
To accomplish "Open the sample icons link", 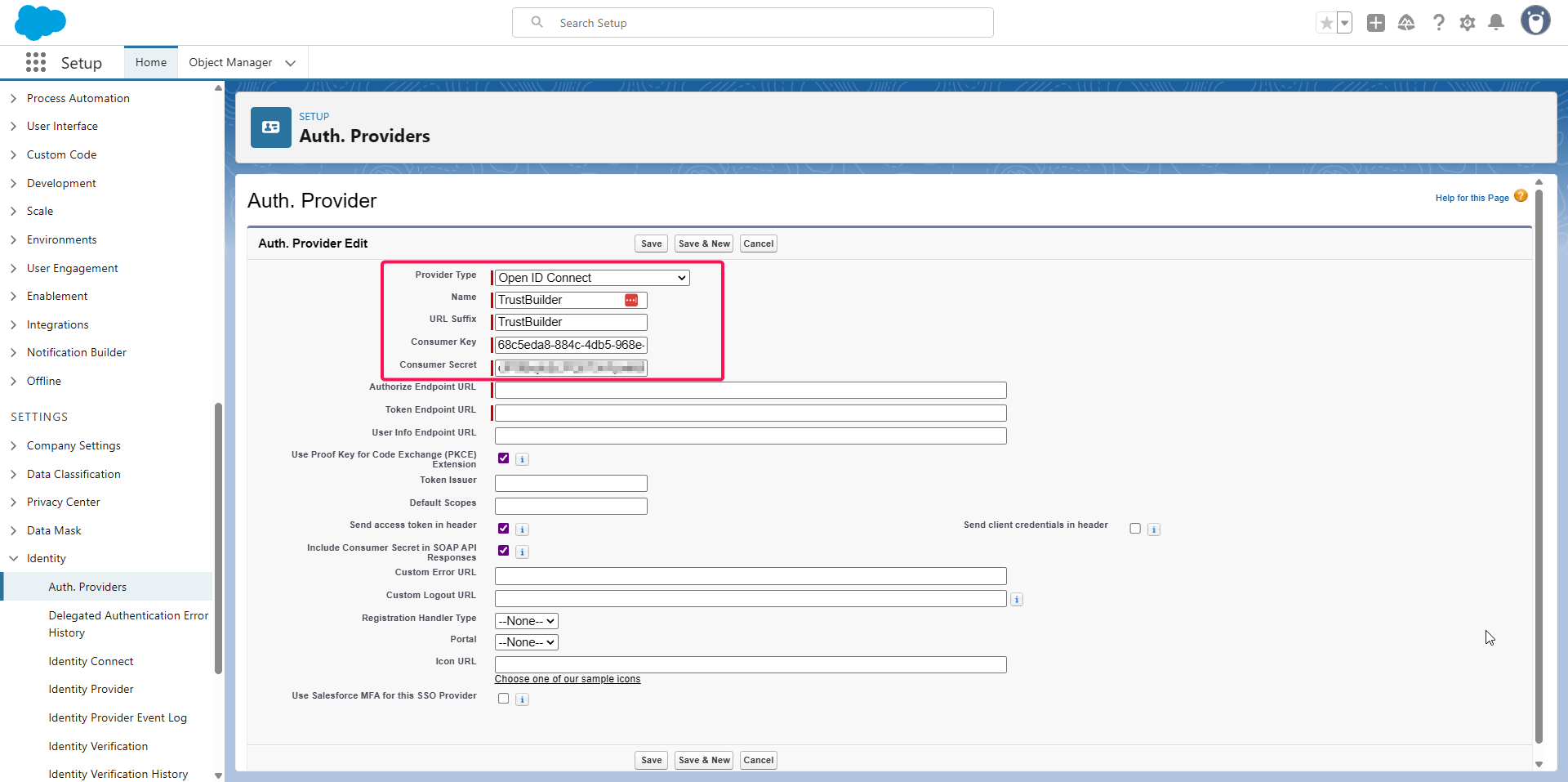I will pos(568,679).
